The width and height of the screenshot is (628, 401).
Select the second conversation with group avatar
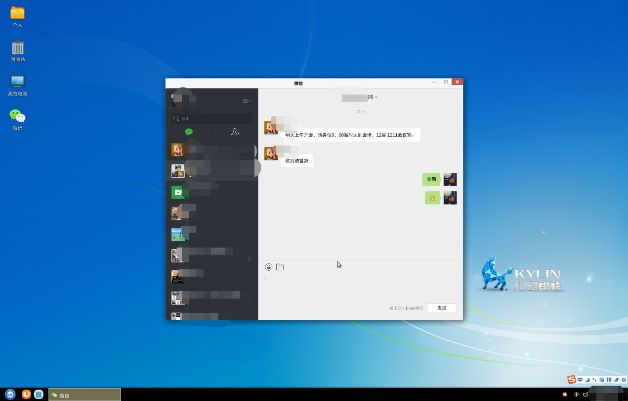tap(211, 171)
